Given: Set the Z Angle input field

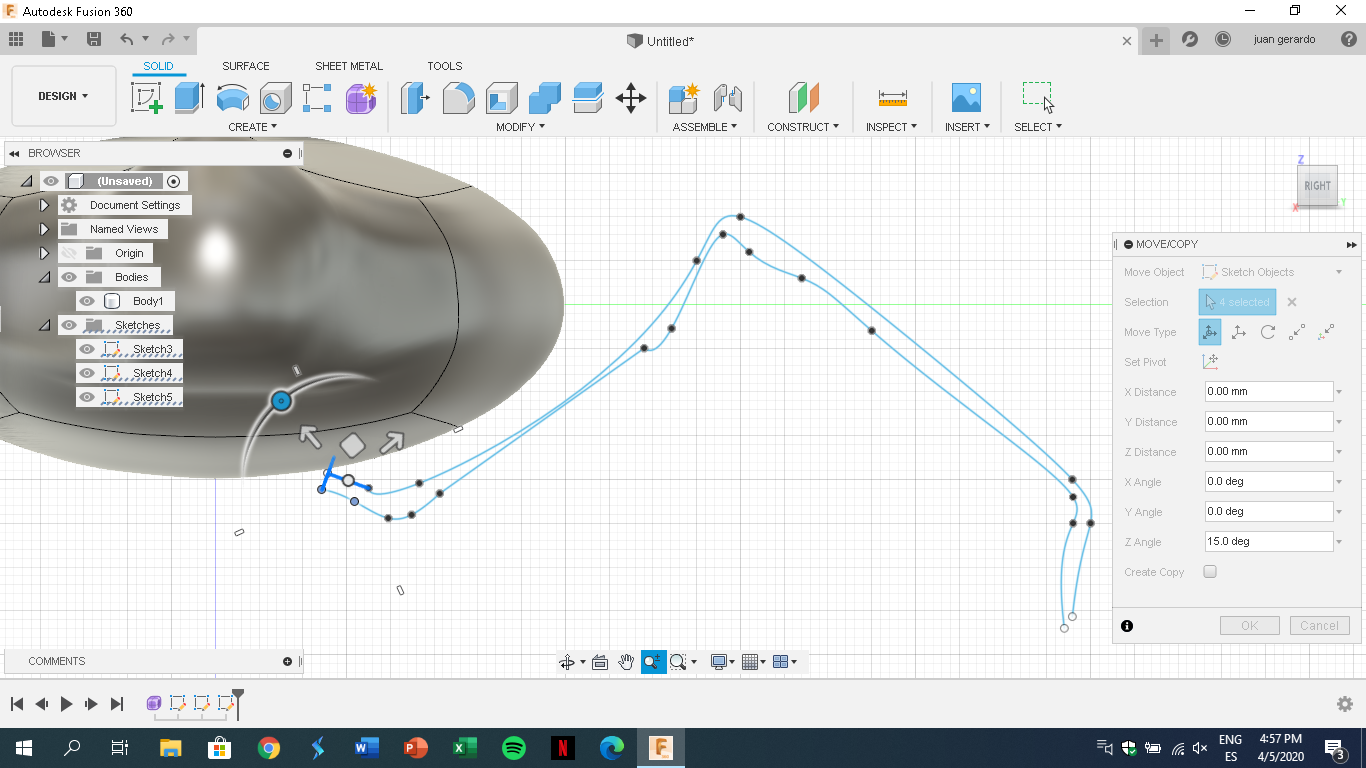Looking at the screenshot, I should click(1268, 541).
